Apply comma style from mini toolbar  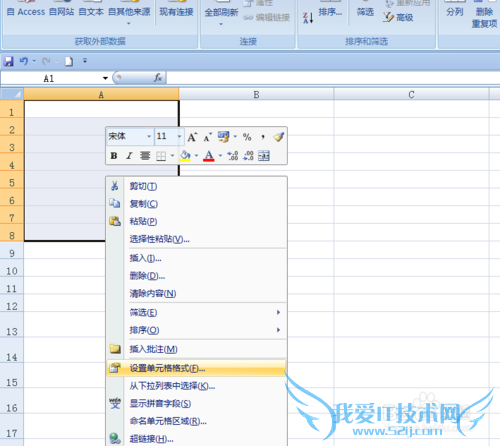[263, 137]
